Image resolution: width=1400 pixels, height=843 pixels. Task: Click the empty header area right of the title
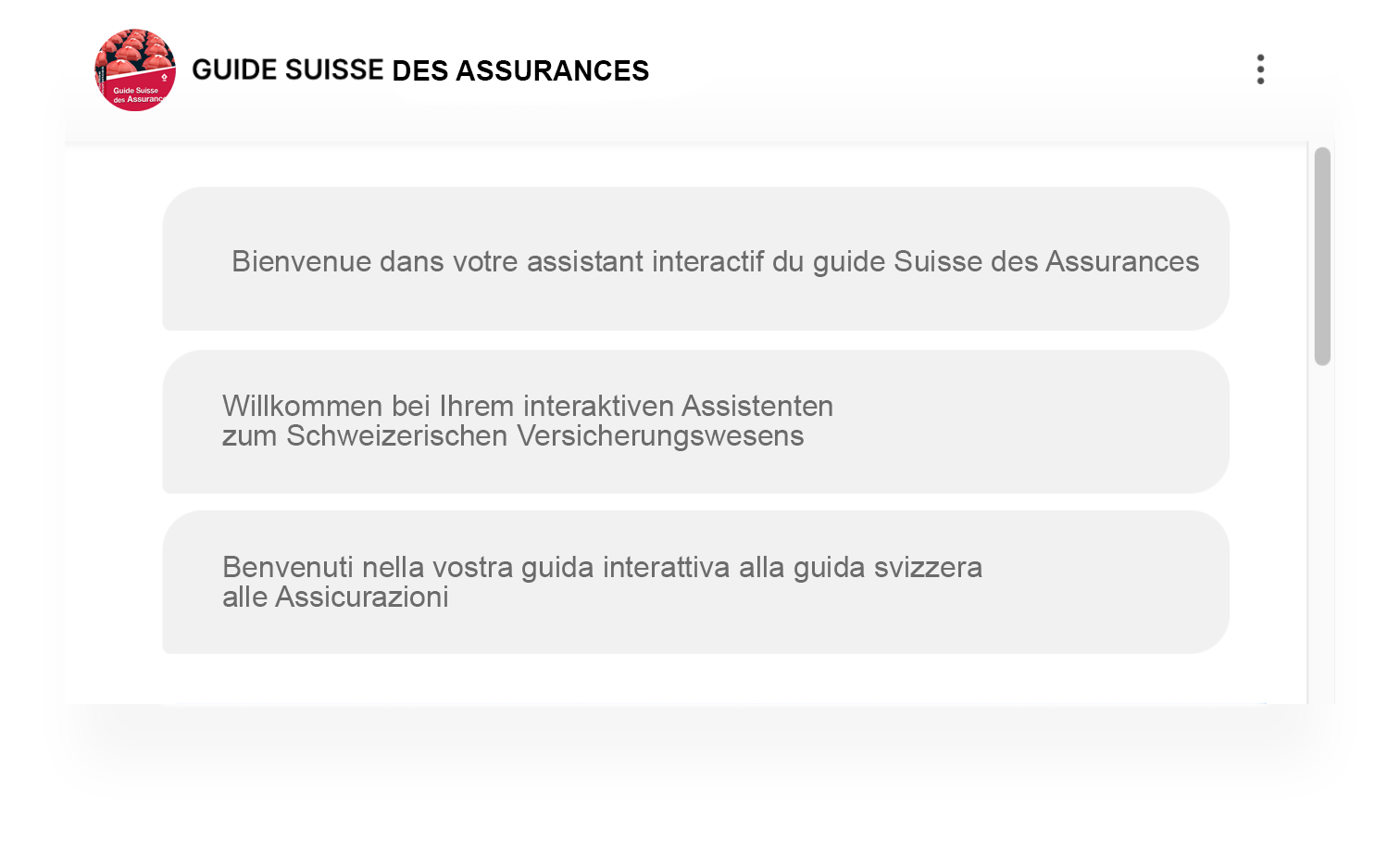coord(944,70)
